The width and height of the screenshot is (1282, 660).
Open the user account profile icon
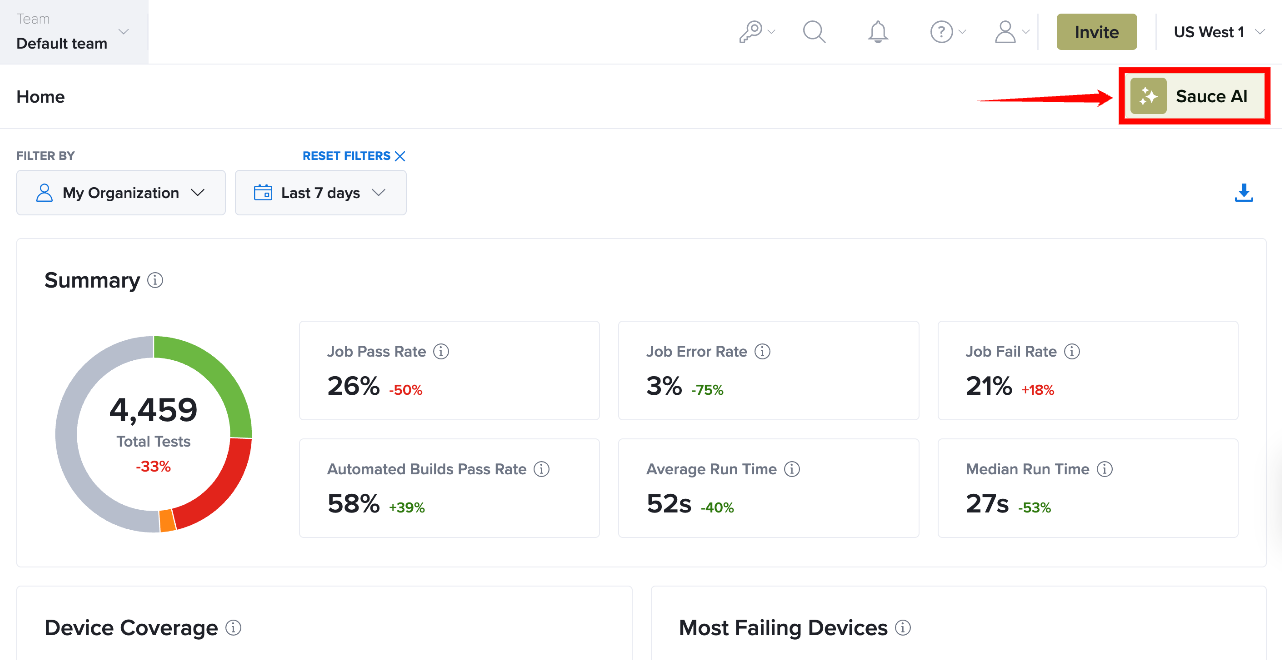(x=1012, y=32)
